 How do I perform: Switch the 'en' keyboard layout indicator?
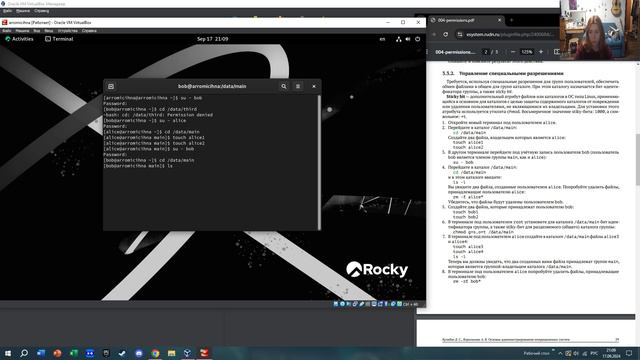382,39
